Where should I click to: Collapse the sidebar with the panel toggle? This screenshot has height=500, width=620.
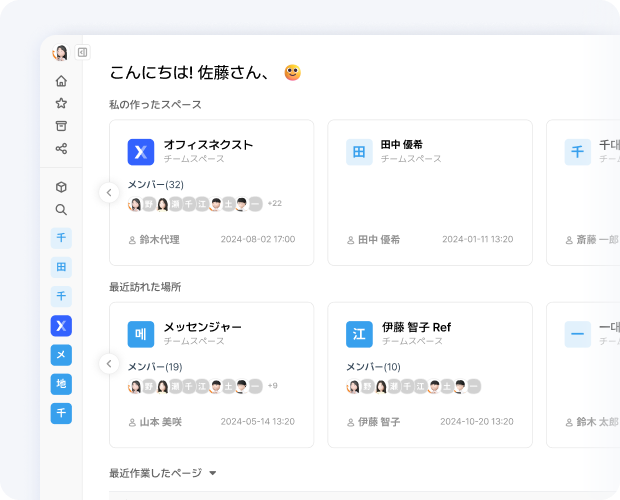[82, 52]
